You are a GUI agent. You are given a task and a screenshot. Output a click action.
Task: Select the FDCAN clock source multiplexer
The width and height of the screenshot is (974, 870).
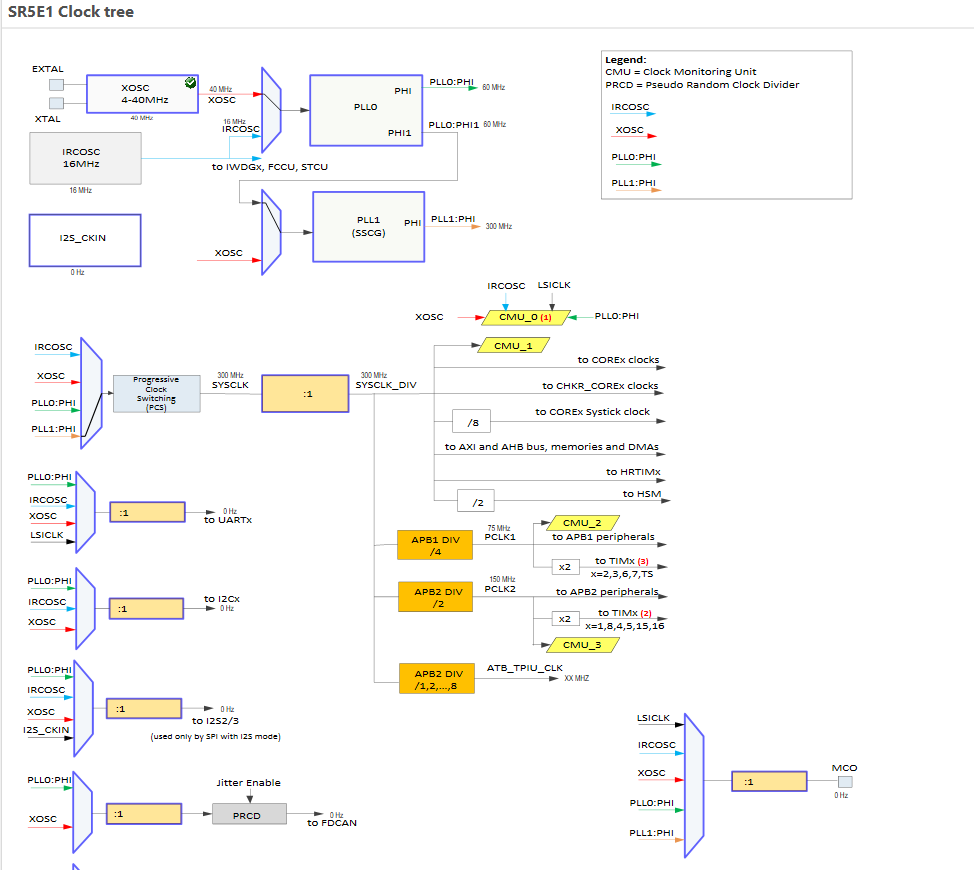click(83, 813)
